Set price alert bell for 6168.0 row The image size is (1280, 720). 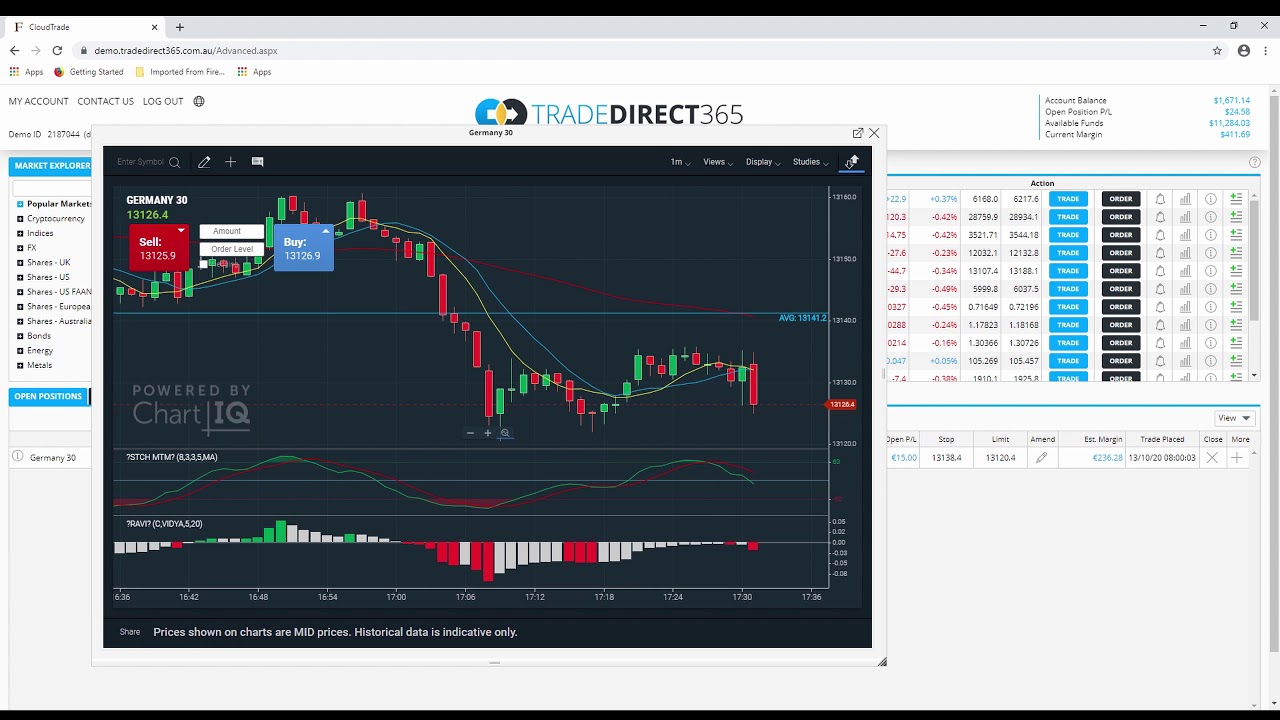1160,199
